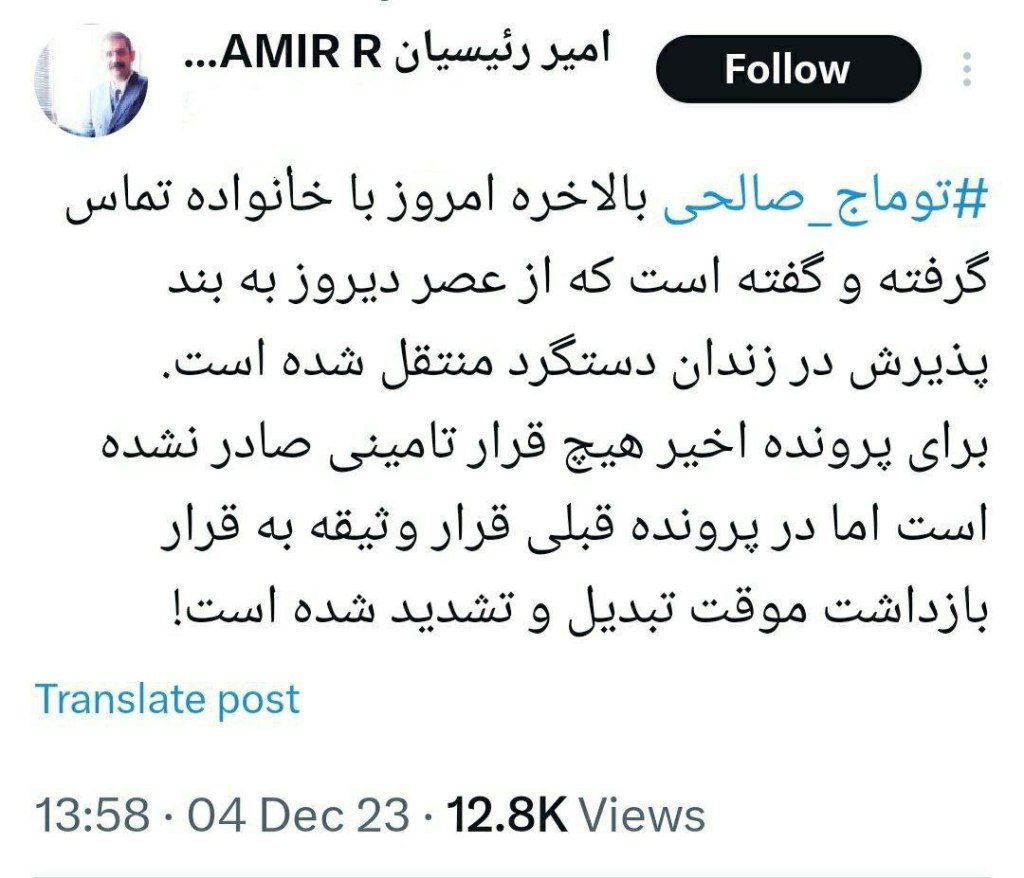Click the 04 Dec 23 date

point(298,815)
